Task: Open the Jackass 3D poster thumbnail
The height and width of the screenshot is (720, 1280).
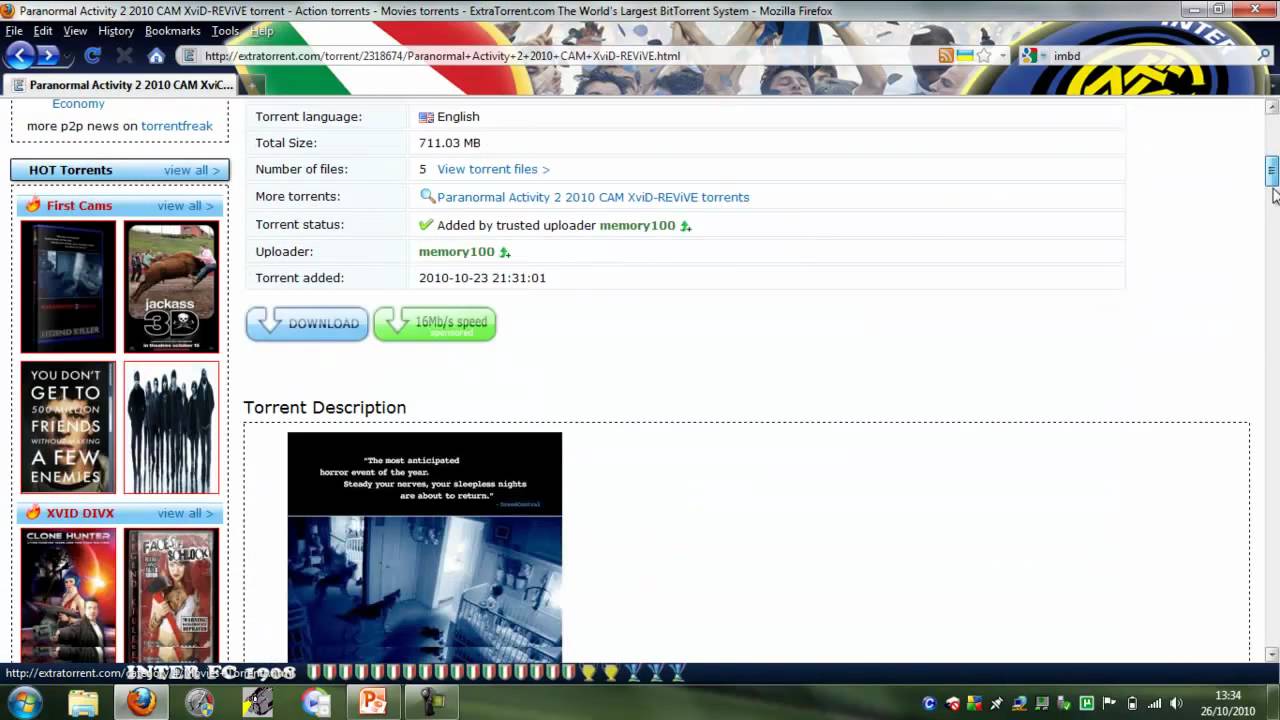Action: 171,287
